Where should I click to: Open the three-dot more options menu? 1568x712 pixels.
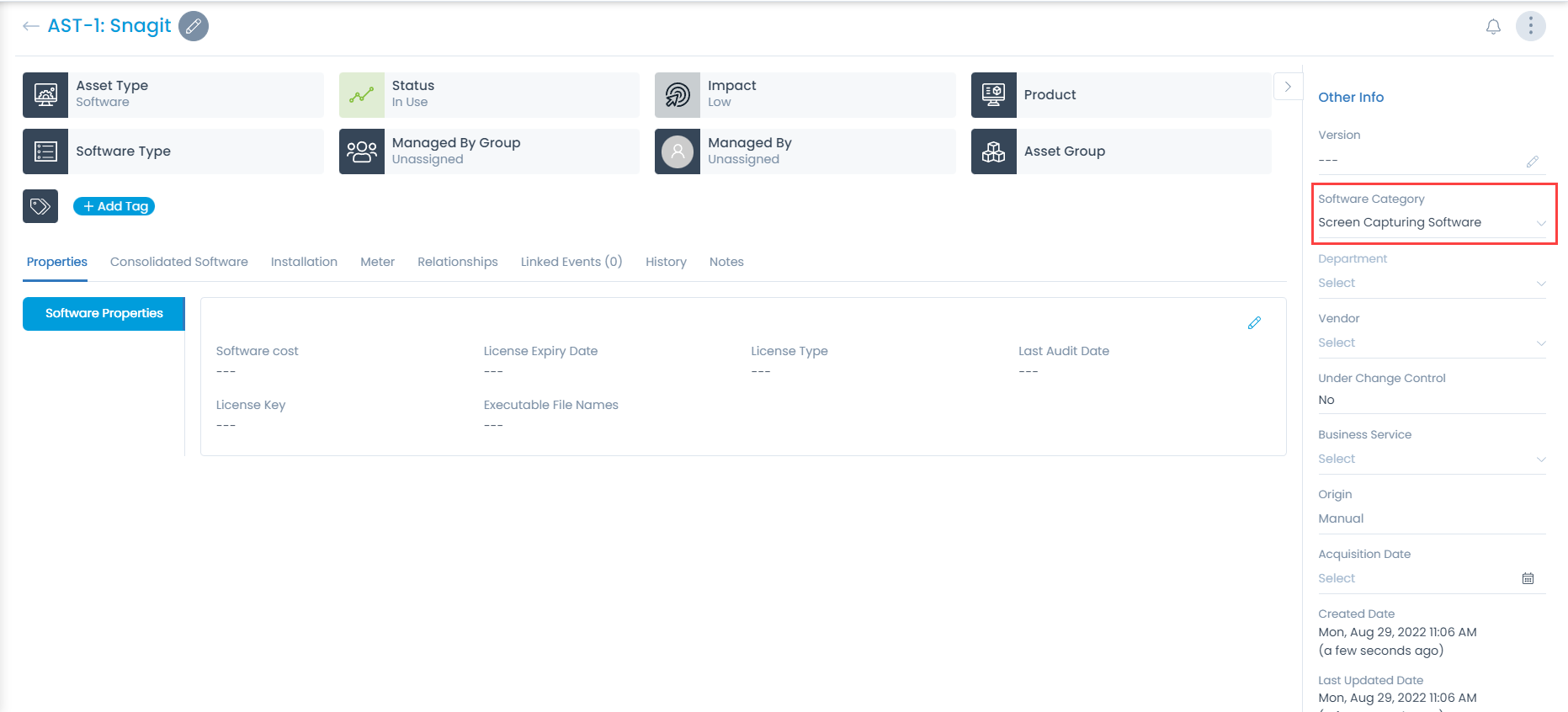[x=1530, y=26]
